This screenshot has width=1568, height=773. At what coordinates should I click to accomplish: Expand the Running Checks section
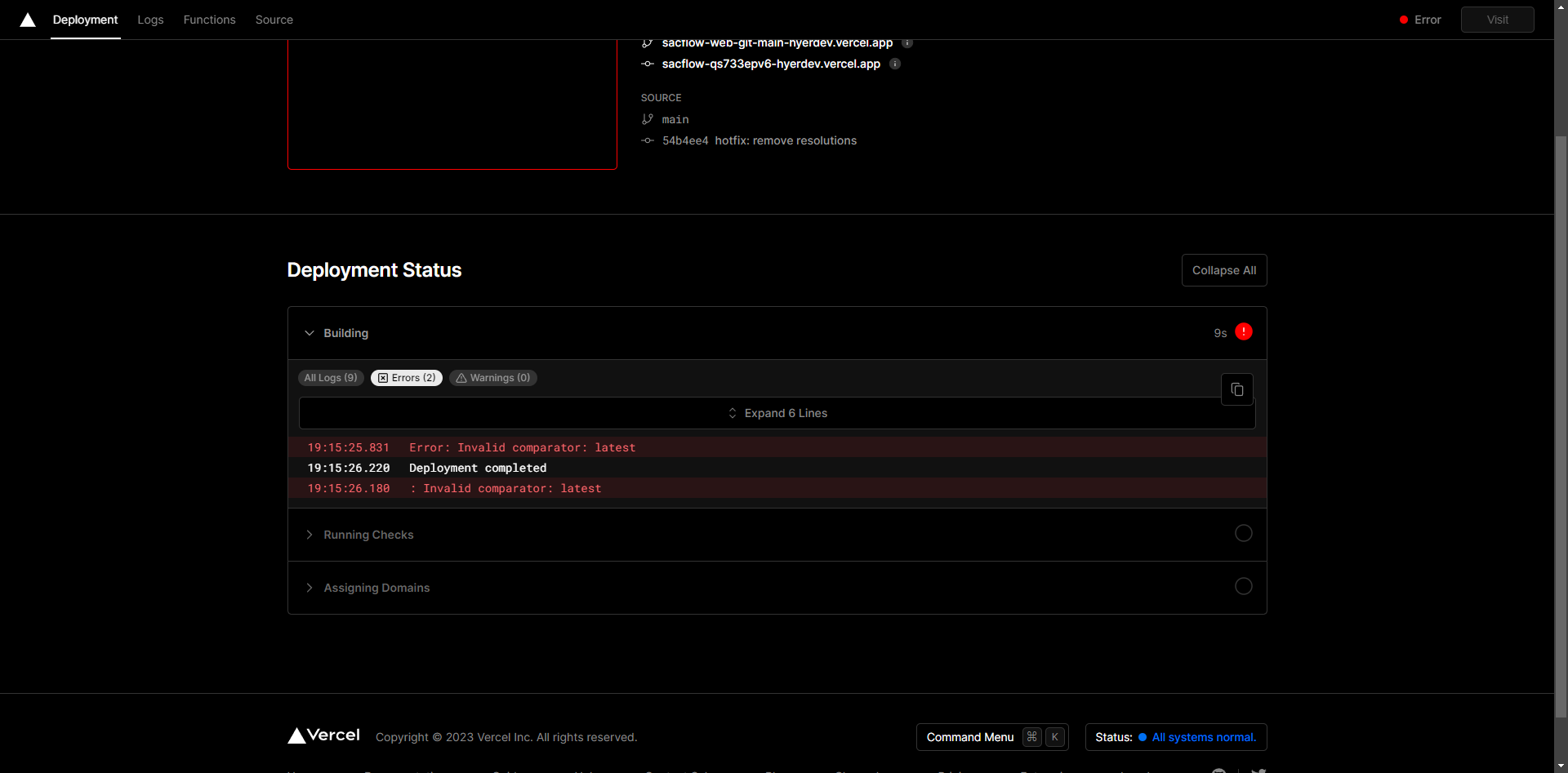[777, 535]
